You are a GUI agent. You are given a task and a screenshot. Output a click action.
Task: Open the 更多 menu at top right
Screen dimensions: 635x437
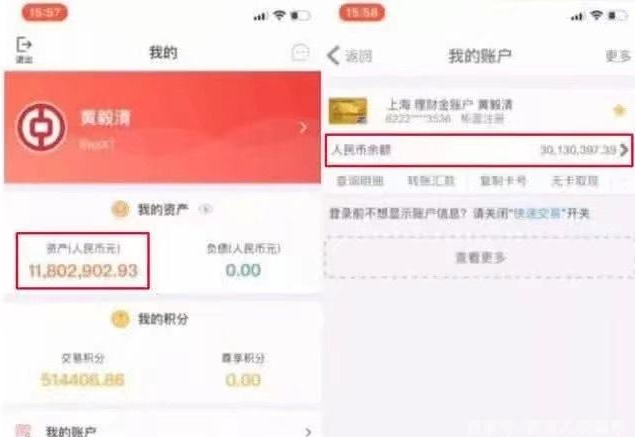pyautogui.click(x=618, y=56)
